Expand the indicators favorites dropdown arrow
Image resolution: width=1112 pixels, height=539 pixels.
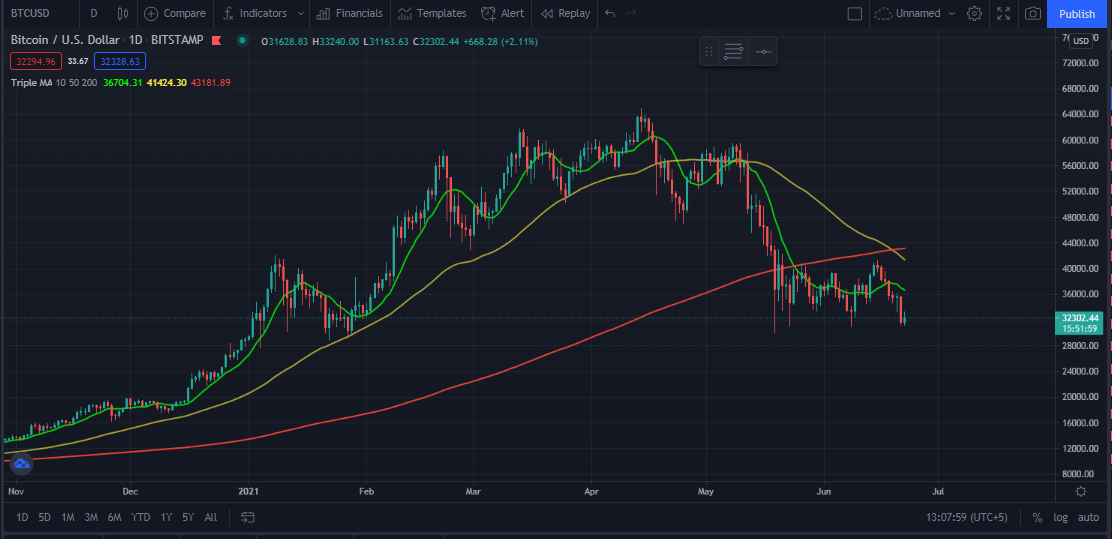(x=301, y=13)
